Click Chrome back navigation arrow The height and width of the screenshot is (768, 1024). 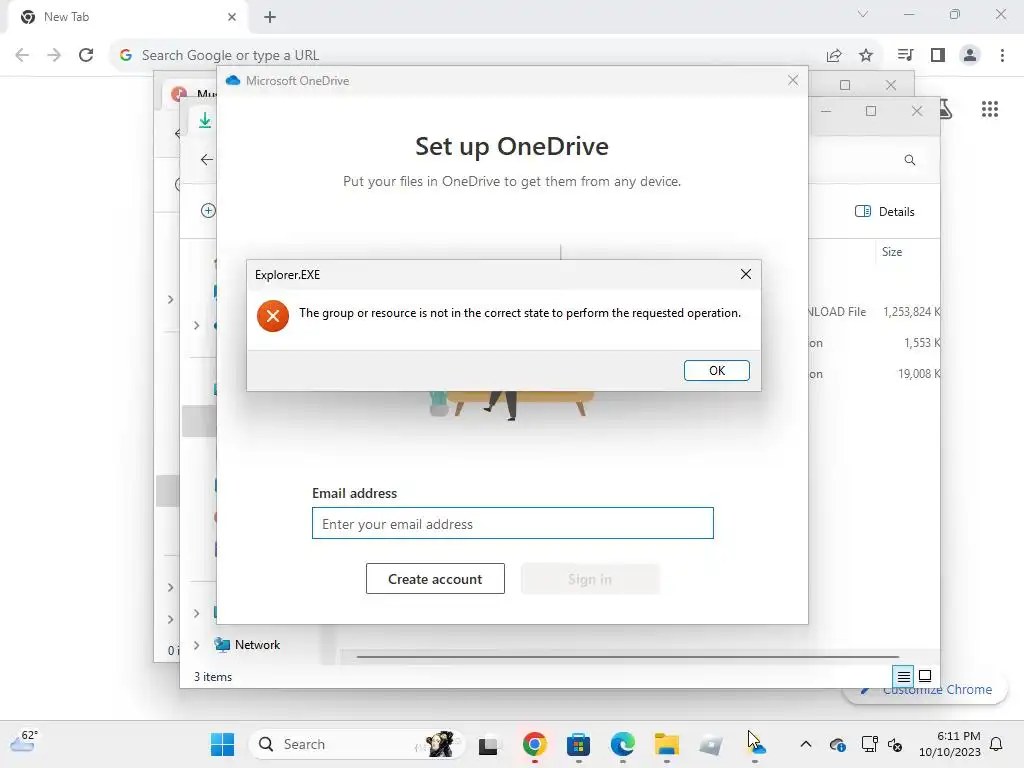pos(22,55)
